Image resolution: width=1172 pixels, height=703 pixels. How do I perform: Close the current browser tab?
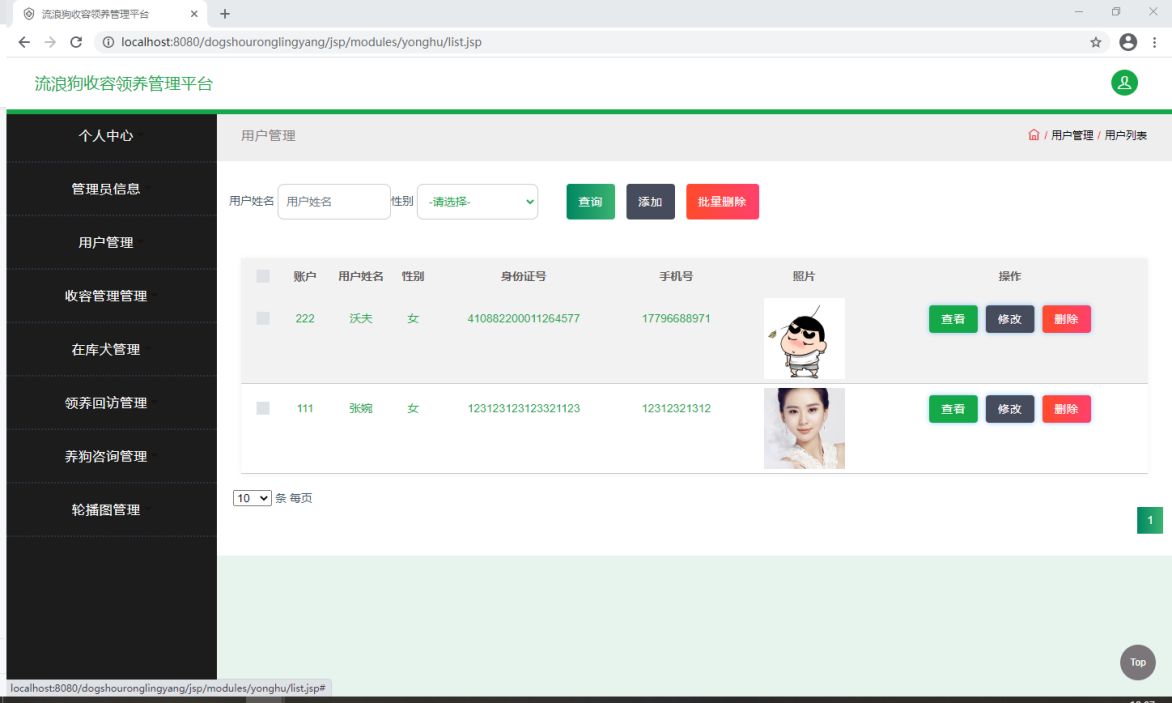(x=194, y=13)
